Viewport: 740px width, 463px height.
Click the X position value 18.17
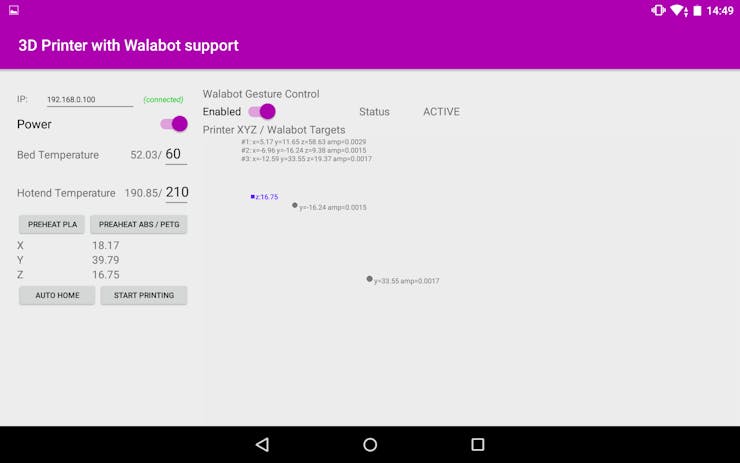pos(106,245)
